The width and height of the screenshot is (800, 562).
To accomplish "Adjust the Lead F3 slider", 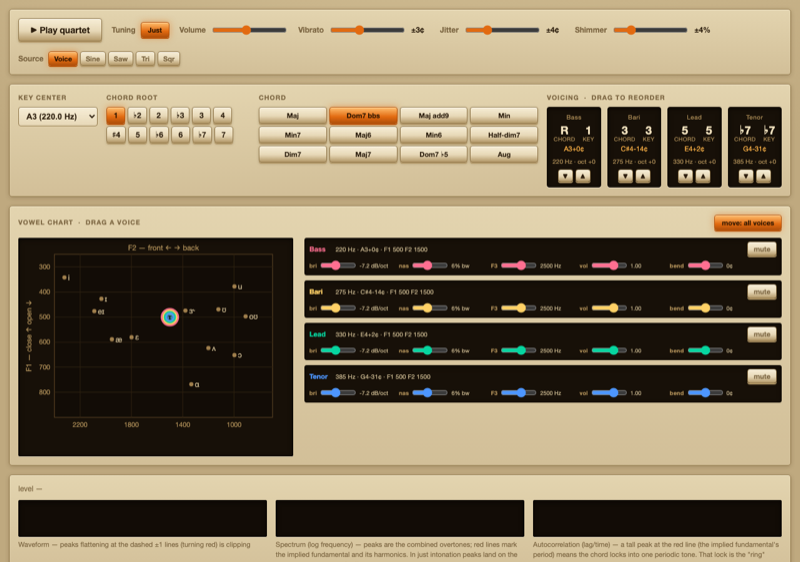I will pos(518,350).
